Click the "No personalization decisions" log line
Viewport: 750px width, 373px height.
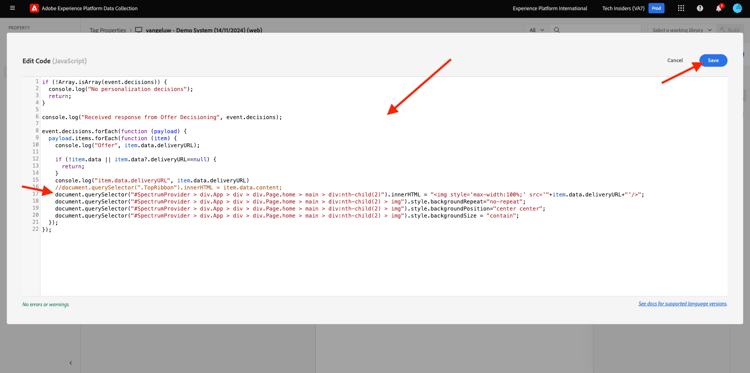[121, 89]
